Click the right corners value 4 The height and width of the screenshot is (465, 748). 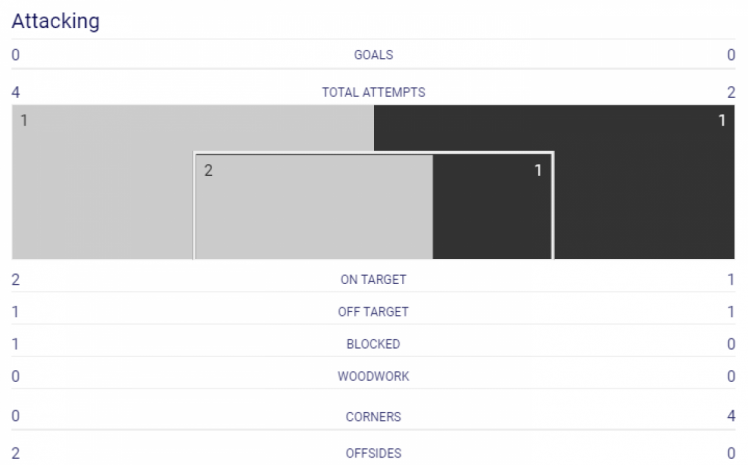731,416
